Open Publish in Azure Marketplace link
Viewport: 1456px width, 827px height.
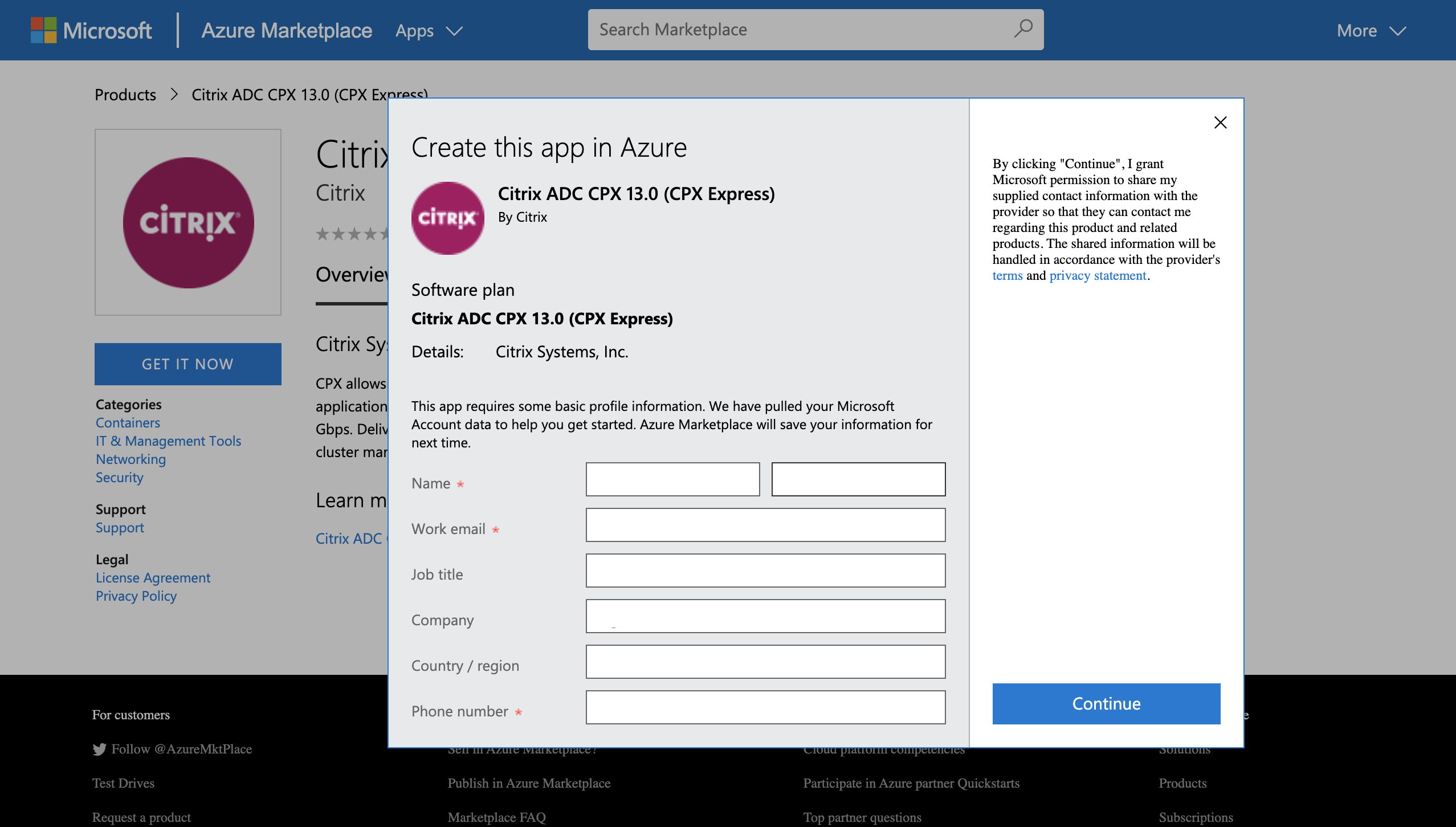coord(529,783)
